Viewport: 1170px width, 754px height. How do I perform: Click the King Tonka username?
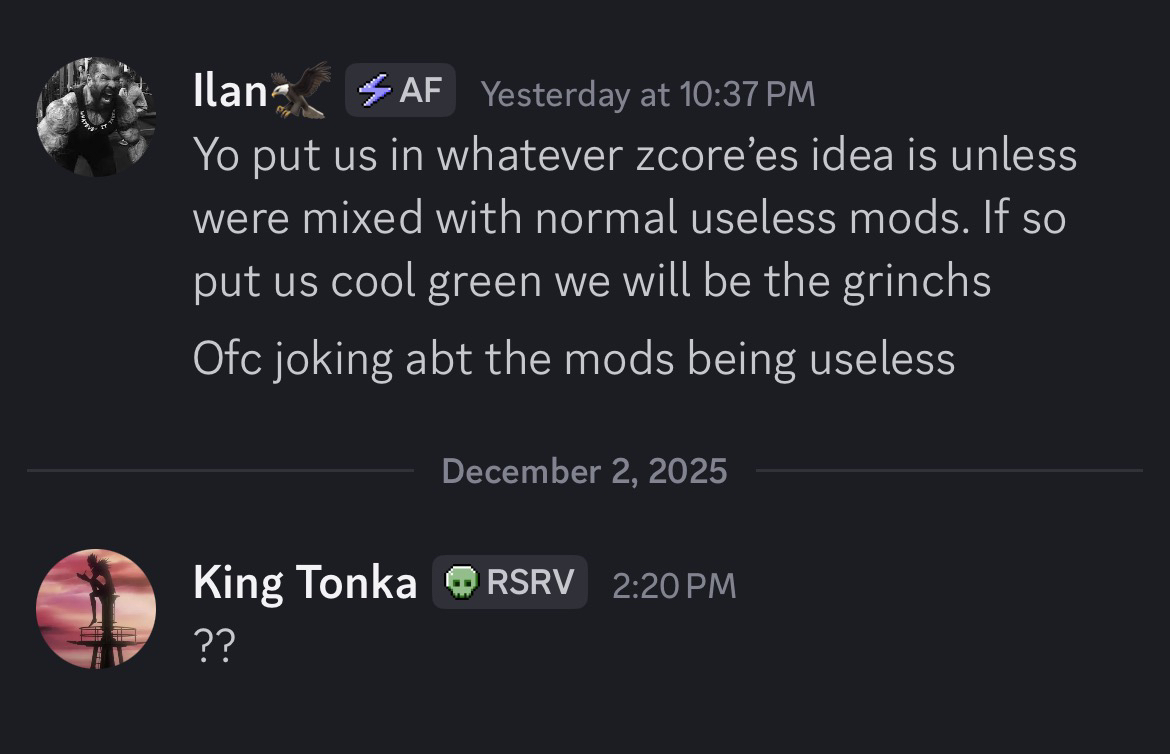(x=305, y=583)
